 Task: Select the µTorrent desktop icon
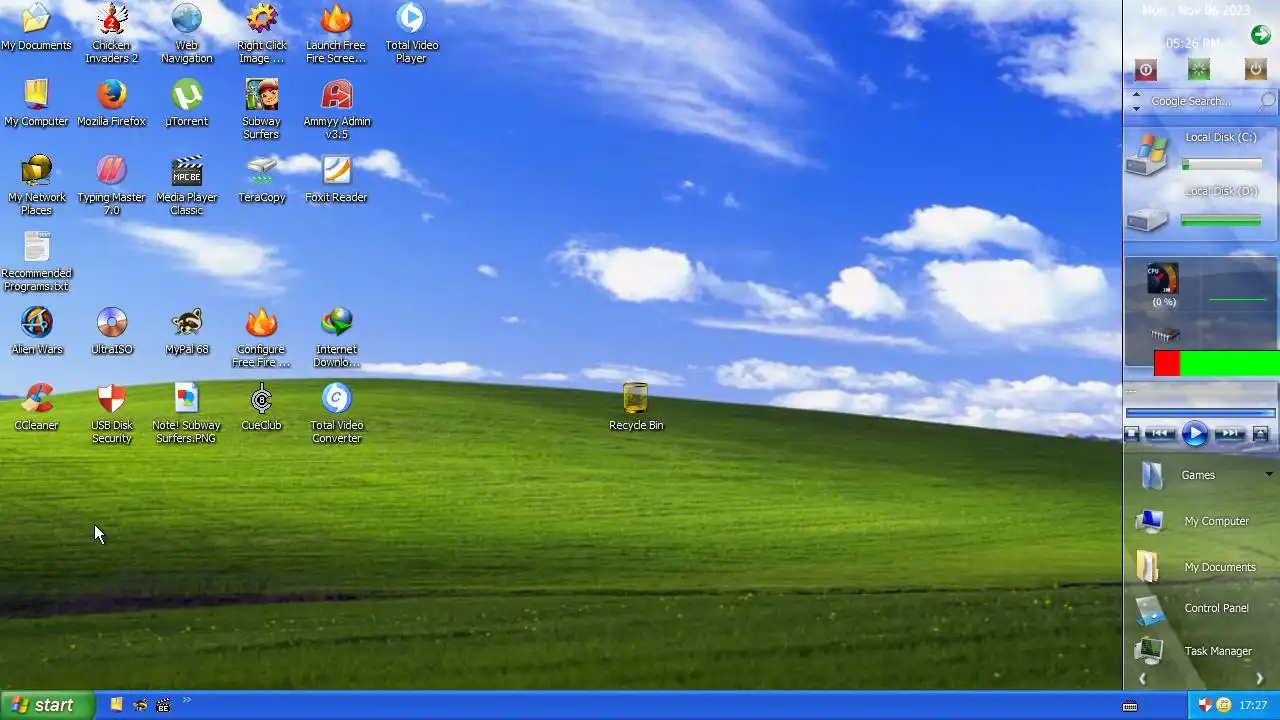[186, 103]
